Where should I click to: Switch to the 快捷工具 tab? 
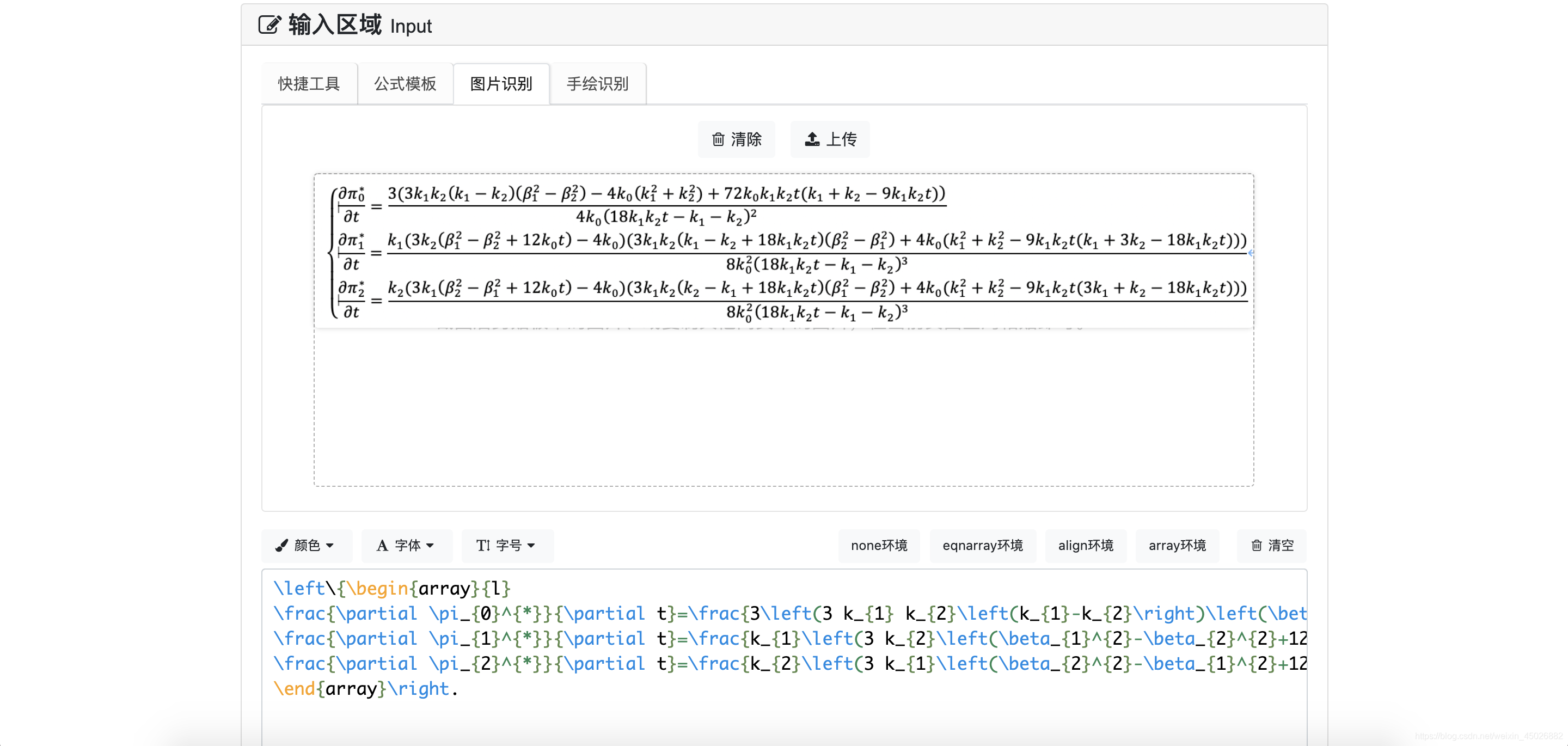coord(309,83)
